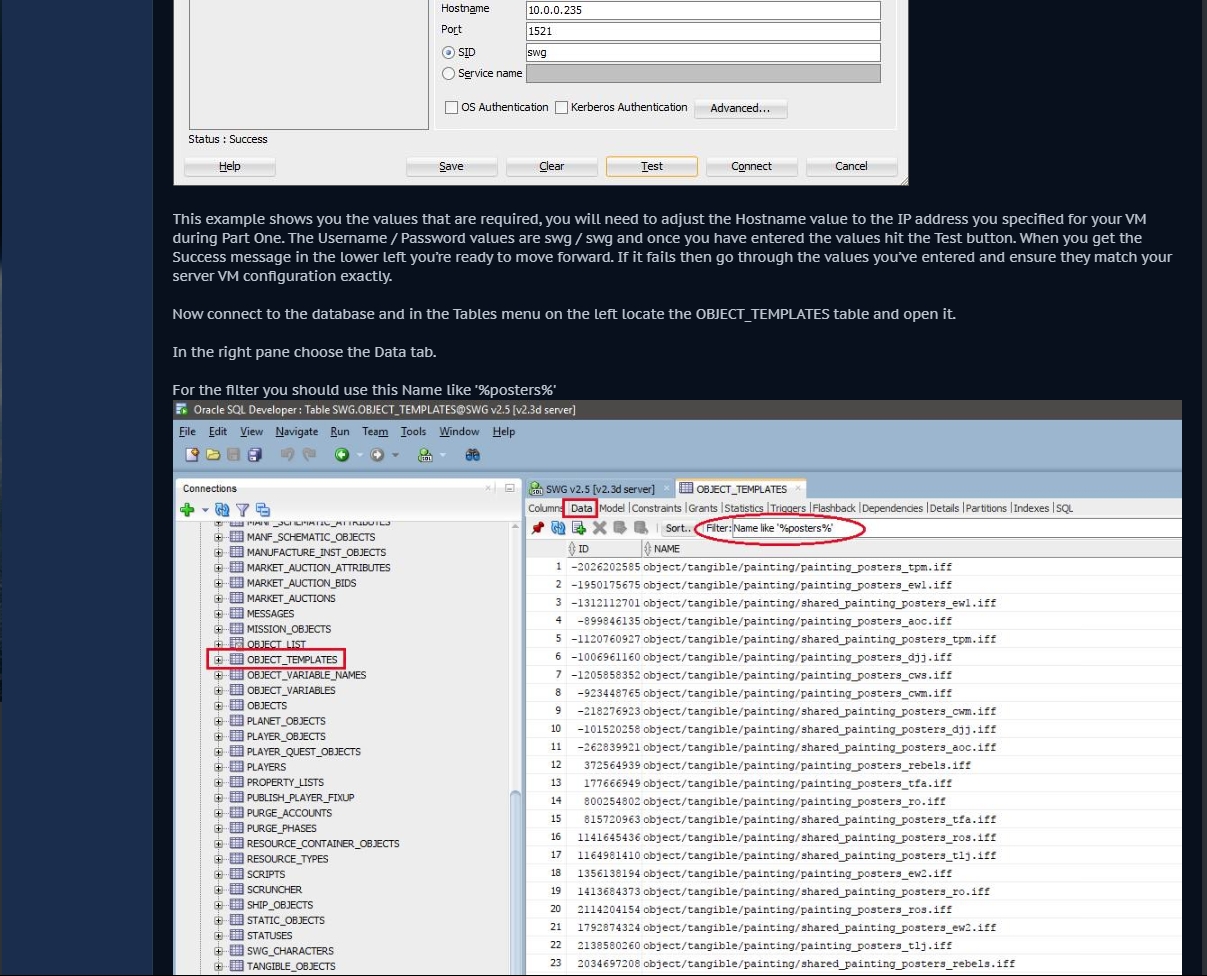
Task: Open the Tools menu
Action: (x=413, y=432)
